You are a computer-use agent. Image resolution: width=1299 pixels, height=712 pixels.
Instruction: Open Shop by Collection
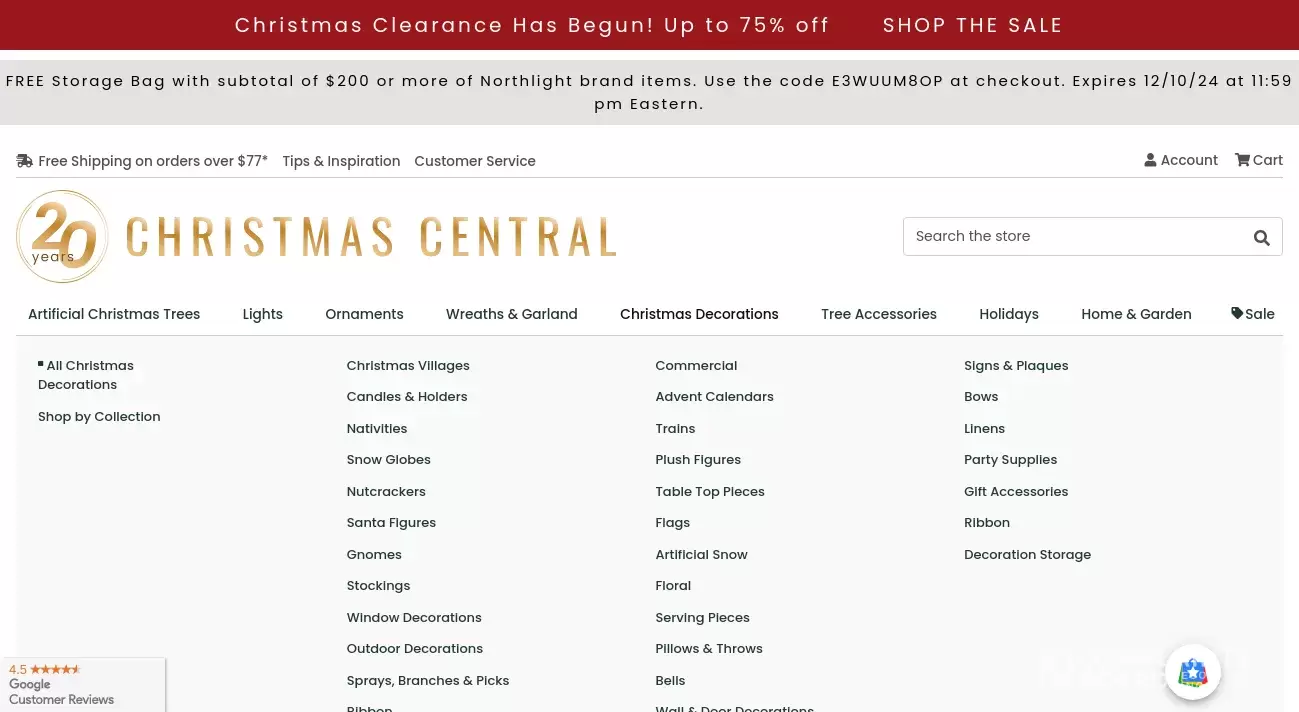[x=99, y=416]
